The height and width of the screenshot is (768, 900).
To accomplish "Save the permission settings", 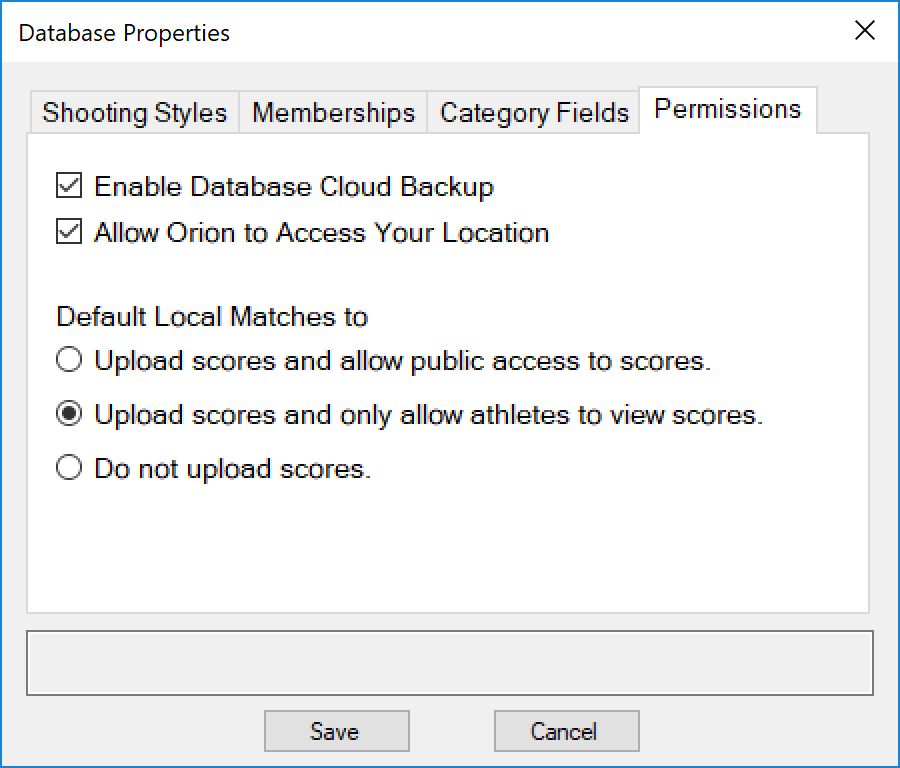I will [x=336, y=731].
